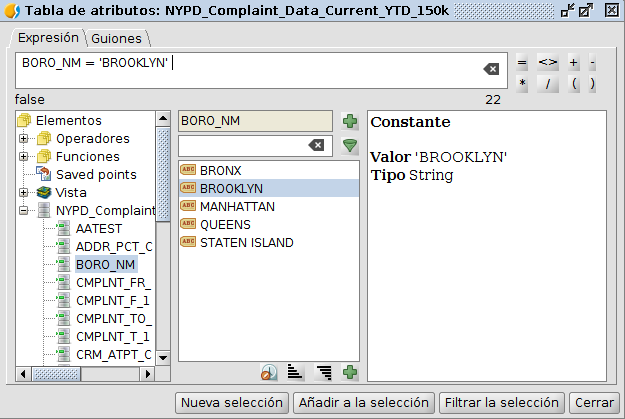This screenshot has height=419, width=625.
Task: Expand the Funciones tree node
Action: [24, 156]
